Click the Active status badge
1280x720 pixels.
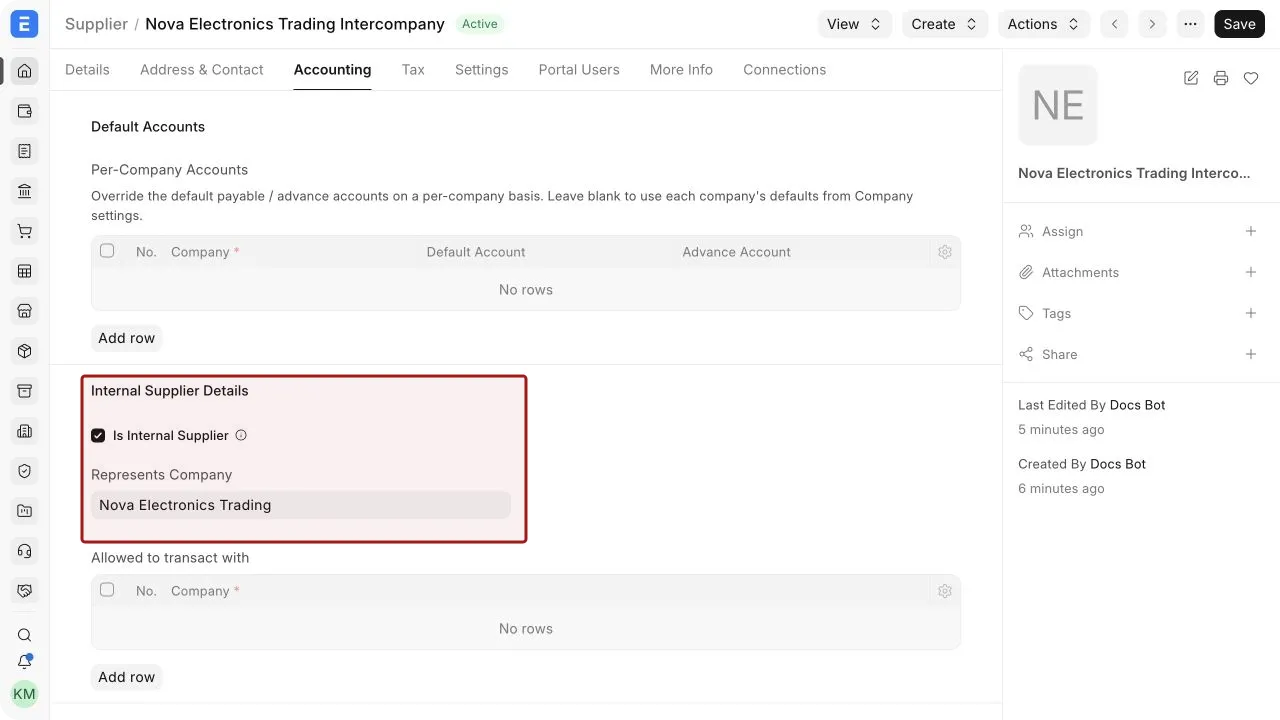[480, 24]
